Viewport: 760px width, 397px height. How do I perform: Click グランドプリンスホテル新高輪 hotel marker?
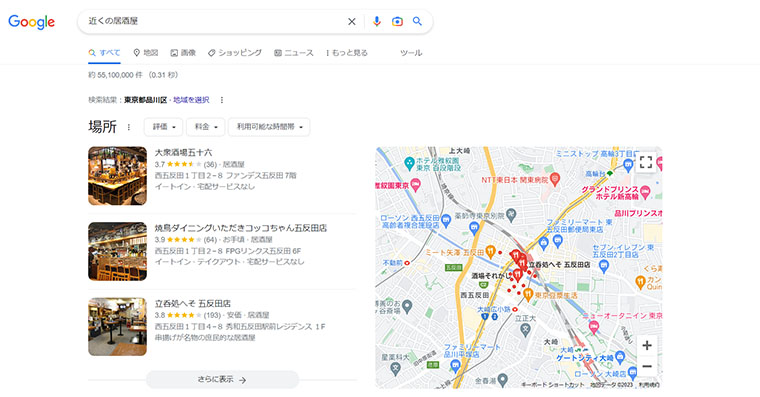pyautogui.click(x=645, y=193)
